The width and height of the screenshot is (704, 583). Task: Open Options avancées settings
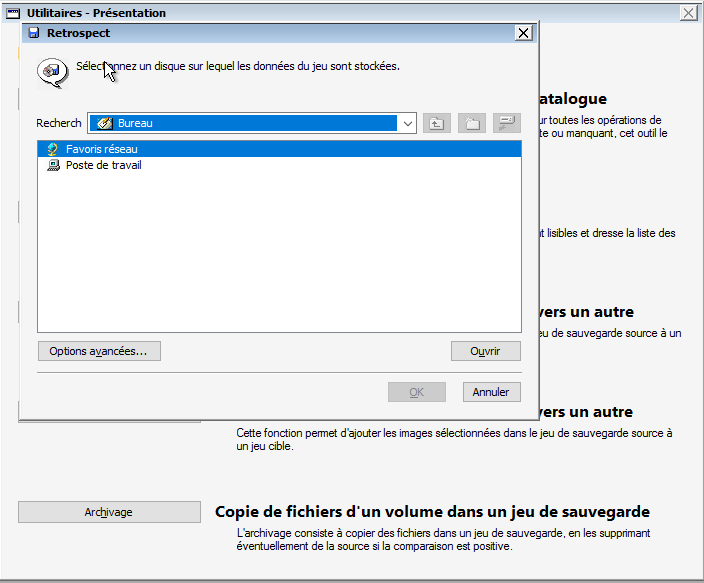coord(99,351)
